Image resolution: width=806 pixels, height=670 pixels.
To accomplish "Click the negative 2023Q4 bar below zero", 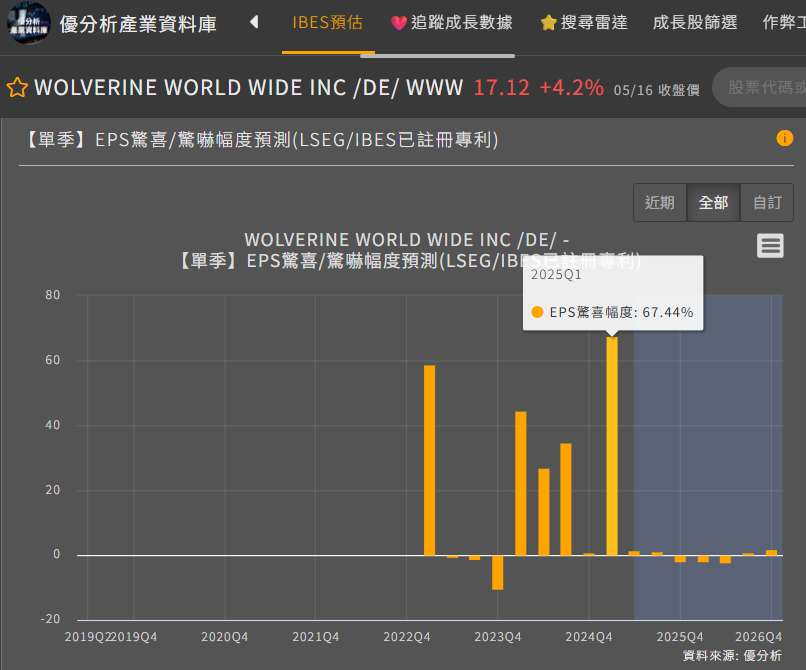I will (498, 572).
